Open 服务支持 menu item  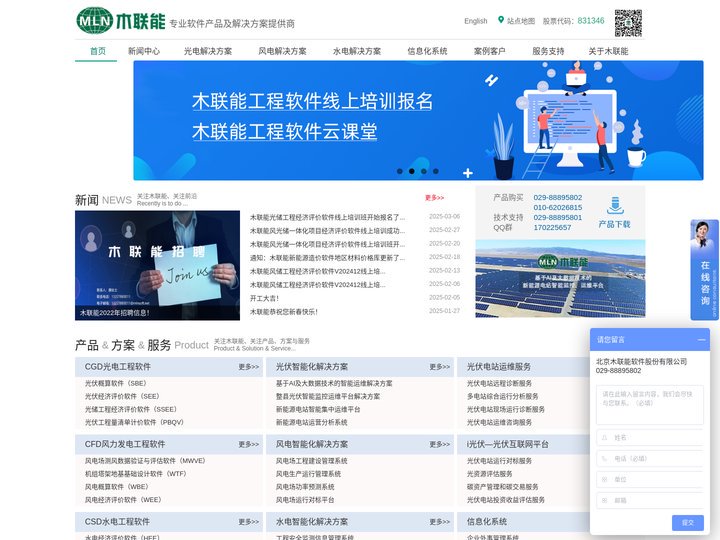click(x=548, y=51)
